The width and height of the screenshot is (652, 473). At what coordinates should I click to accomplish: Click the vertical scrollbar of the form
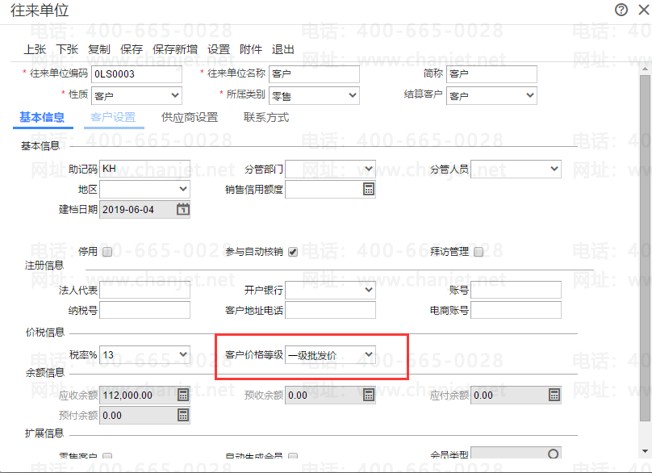click(x=645, y=247)
